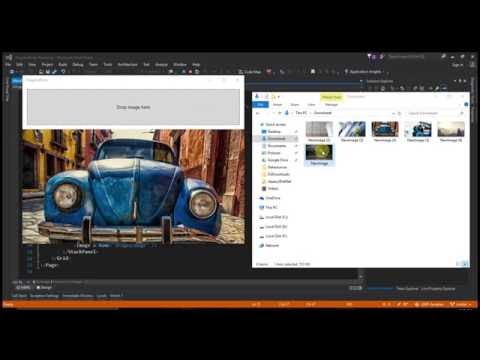The width and height of the screenshot is (480, 360).
Task: Open the Analyze menu in Visual Studio
Action: click(161, 64)
